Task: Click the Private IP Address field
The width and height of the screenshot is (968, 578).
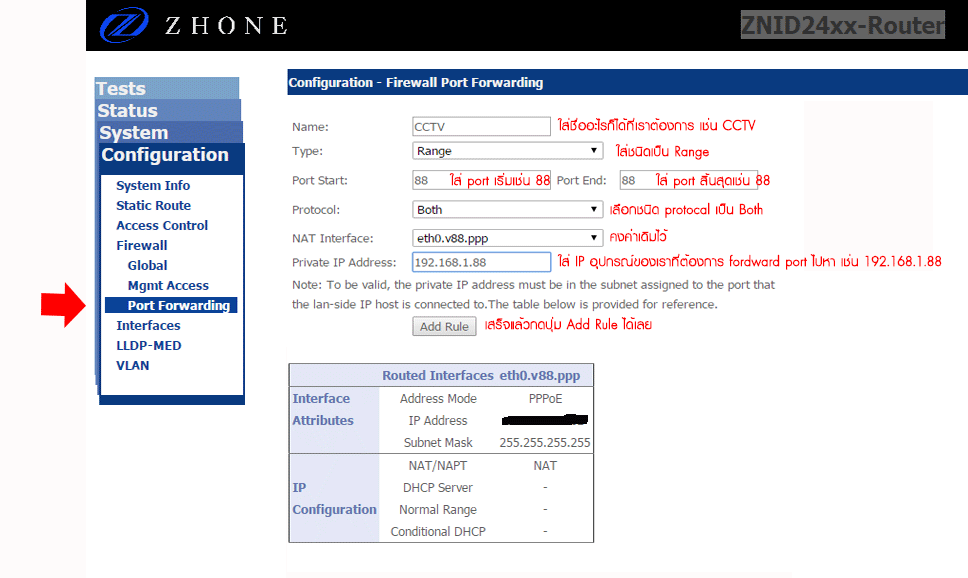Action: (481, 262)
